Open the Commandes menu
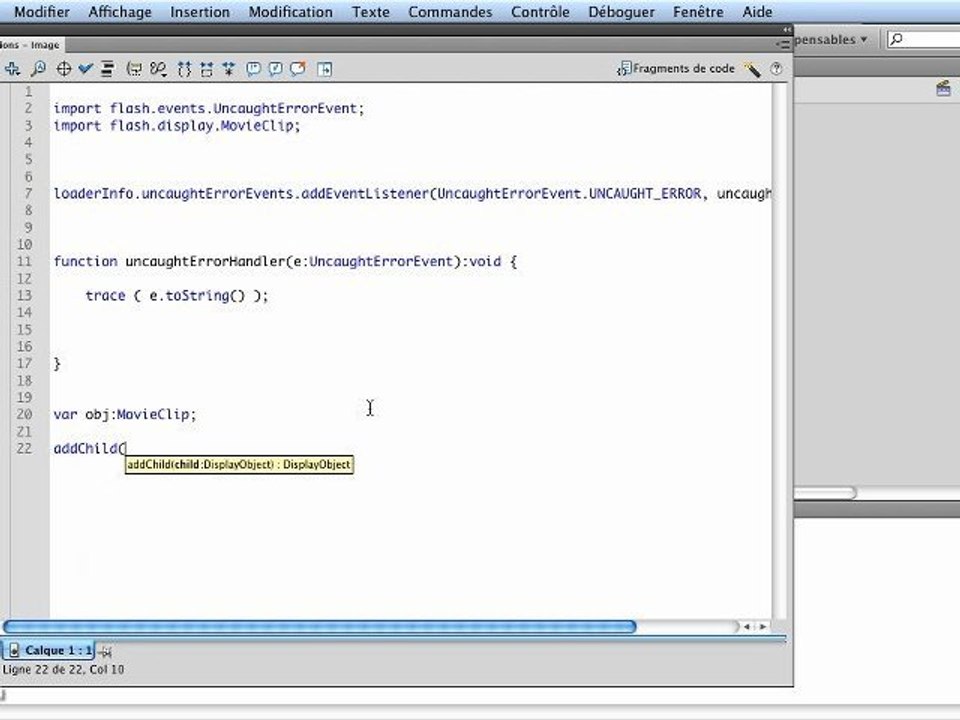Viewport: 960px width, 720px height. (451, 12)
